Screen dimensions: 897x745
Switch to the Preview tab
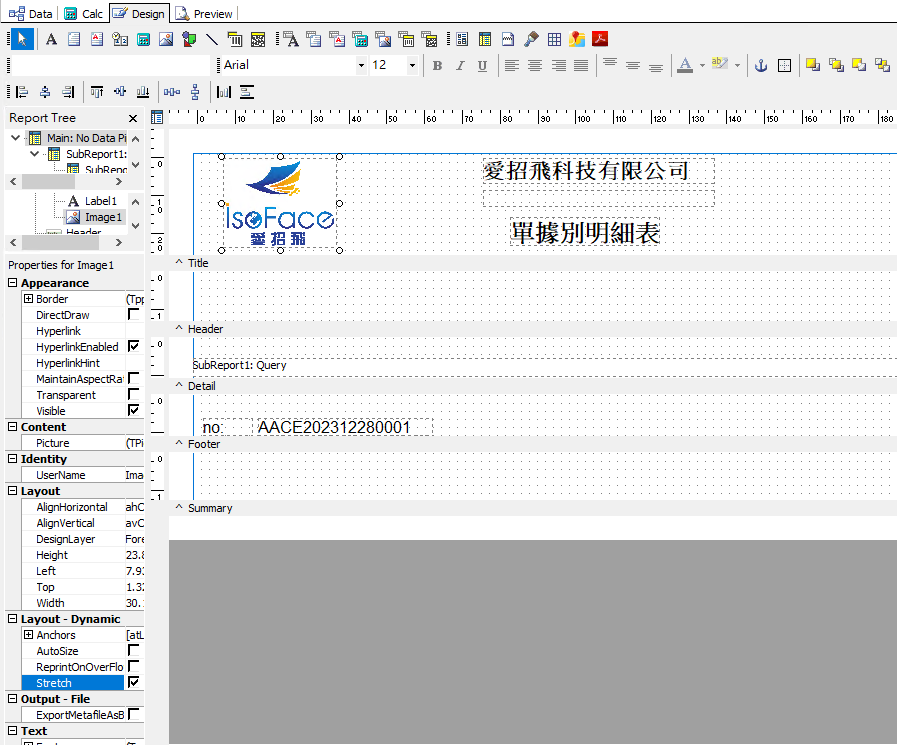205,13
